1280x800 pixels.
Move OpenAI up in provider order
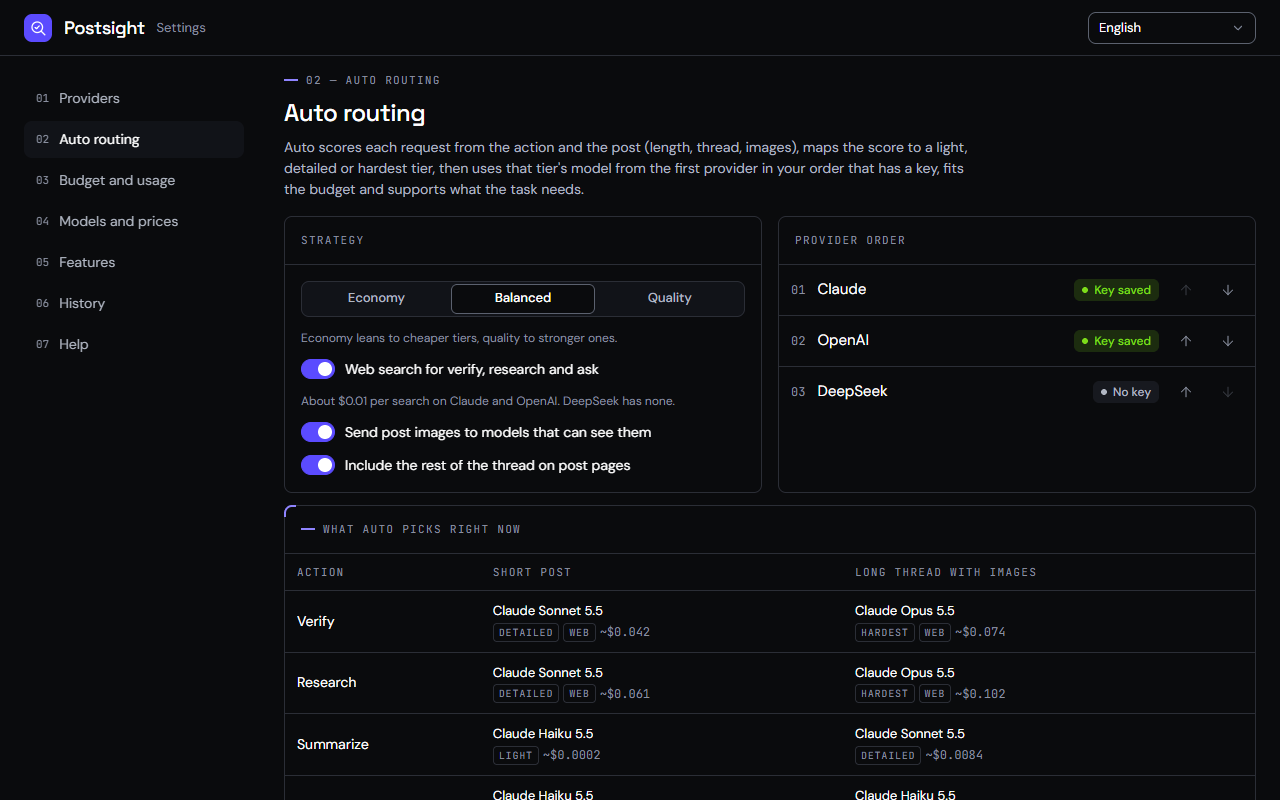(1186, 341)
